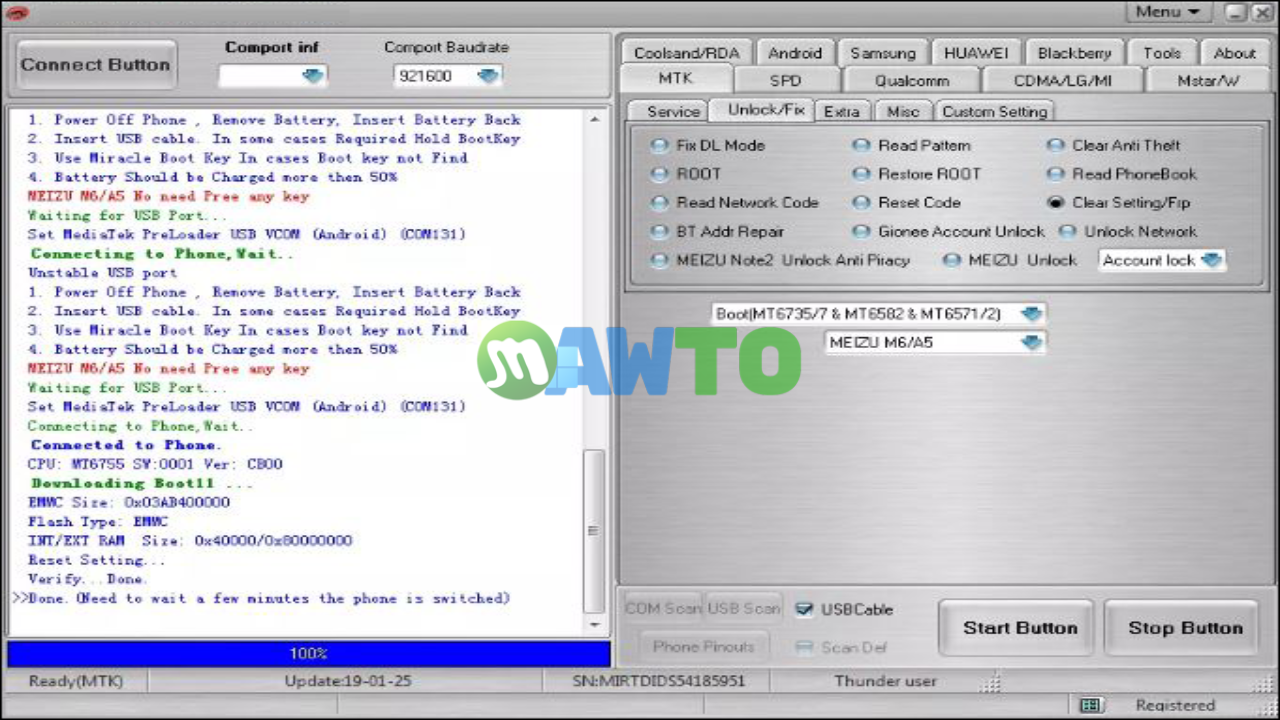Click the log panel scrollbar thumb
1280x720 pixels.
point(595,530)
